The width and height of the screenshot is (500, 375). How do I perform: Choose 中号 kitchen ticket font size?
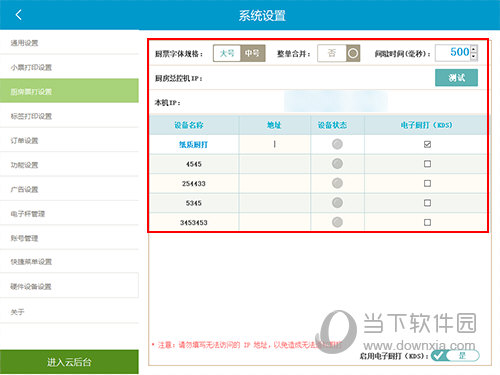(x=252, y=53)
